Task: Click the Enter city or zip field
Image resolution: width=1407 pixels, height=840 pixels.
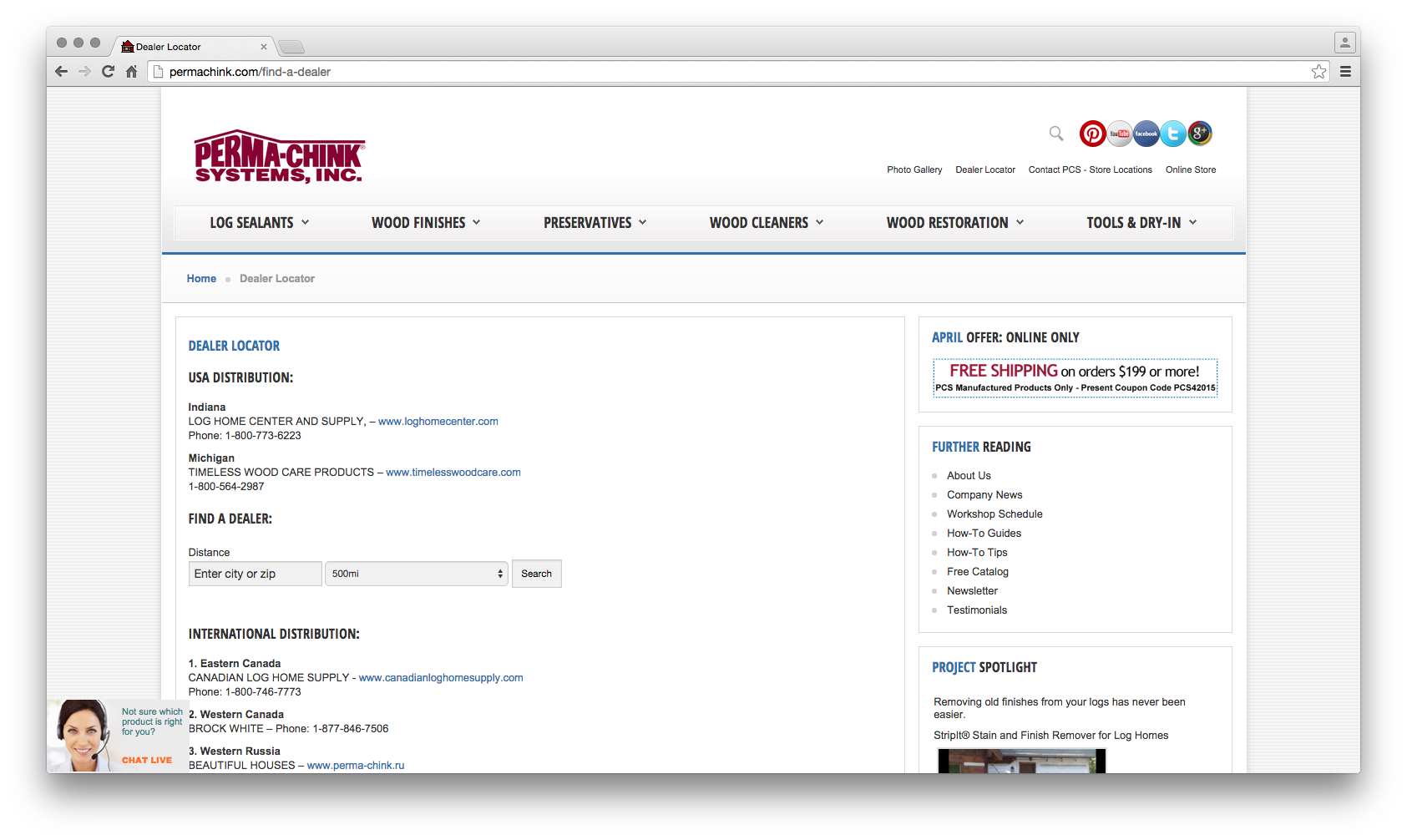Action: [x=255, y=574]
